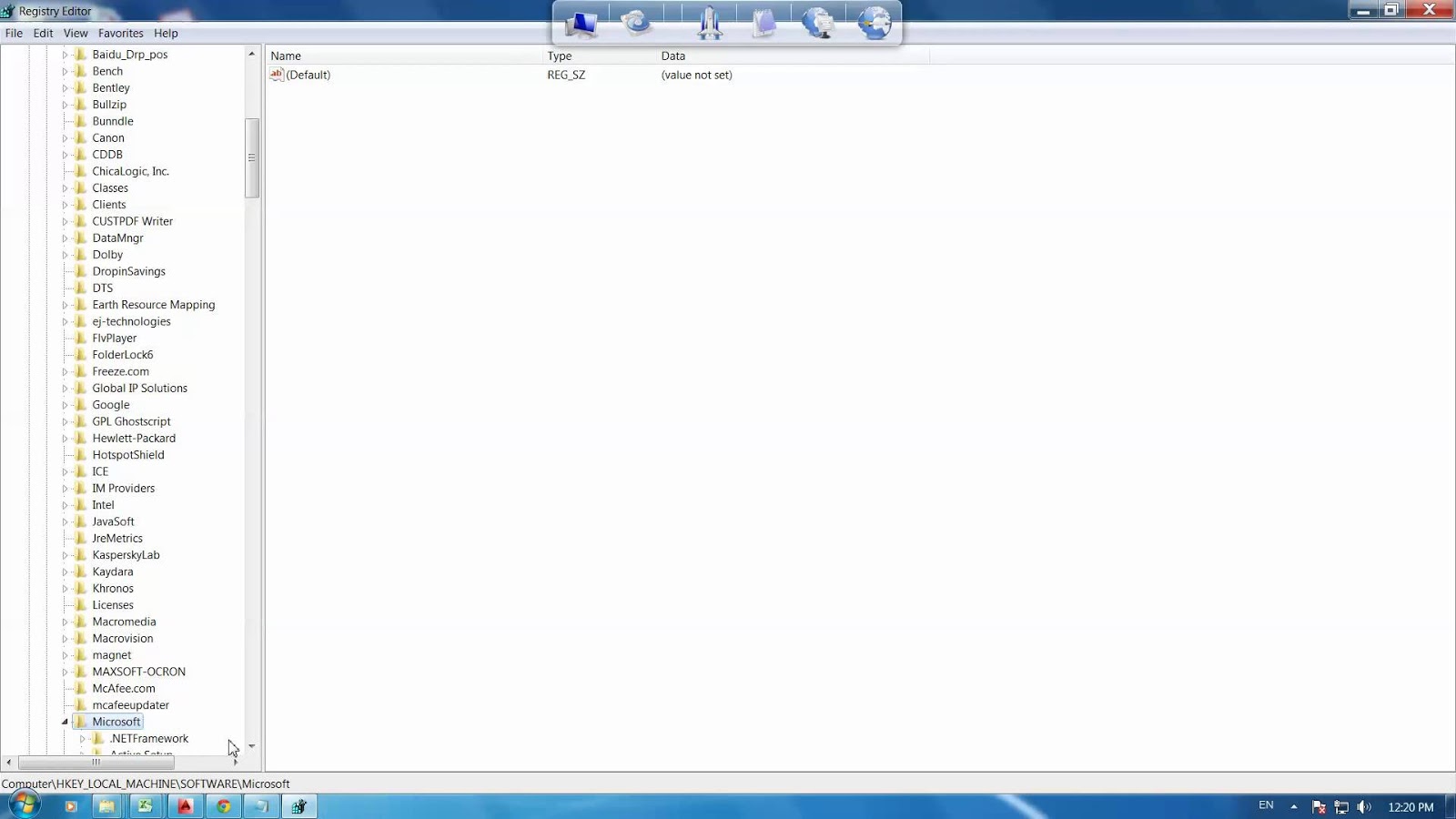1456x819 pixels.
Task: Launch the space shuttle icon in the top dock
Action: pos(710,23)
